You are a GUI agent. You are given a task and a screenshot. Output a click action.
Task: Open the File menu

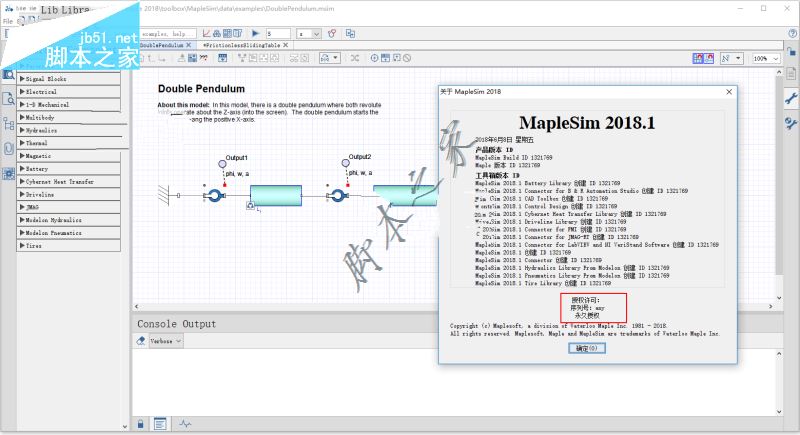coord(8,21)
